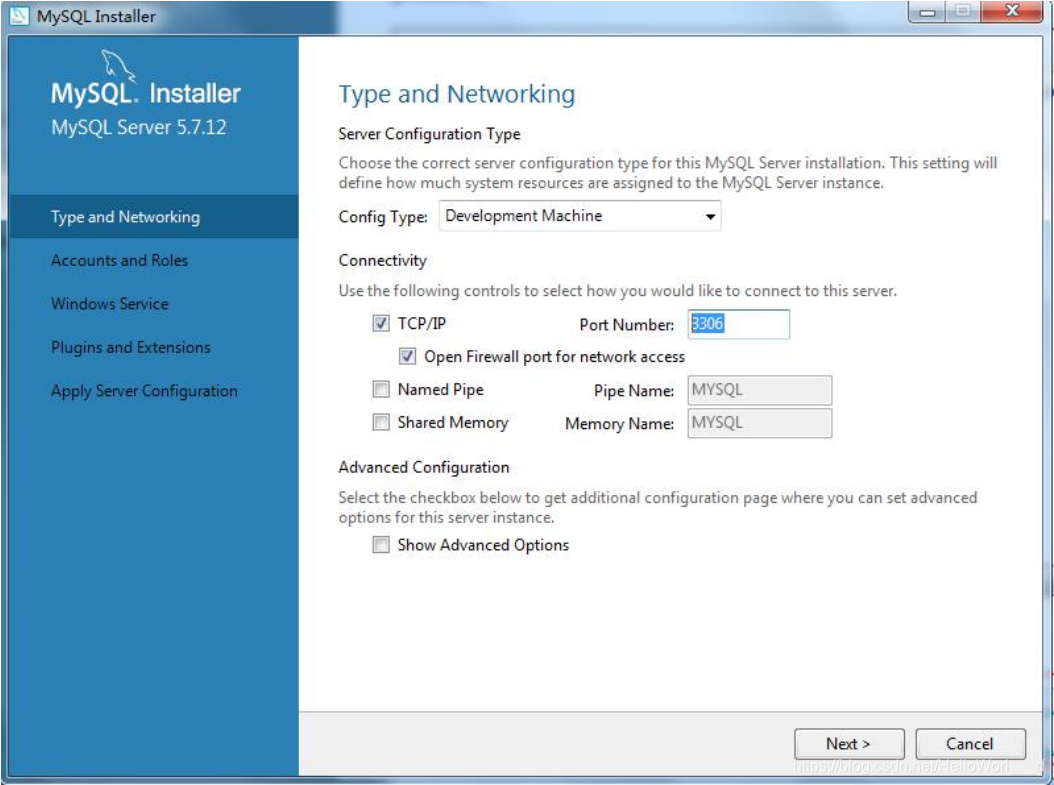Click the Server Configuration Type label
The image size is (1054, 785).
tap(429, 134)
